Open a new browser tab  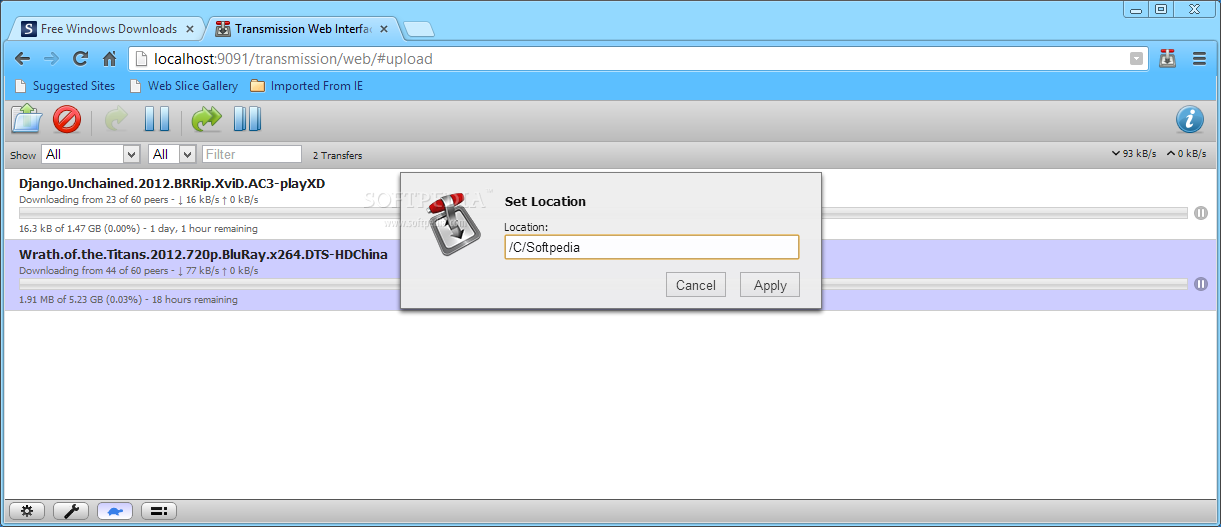point(418,29)
